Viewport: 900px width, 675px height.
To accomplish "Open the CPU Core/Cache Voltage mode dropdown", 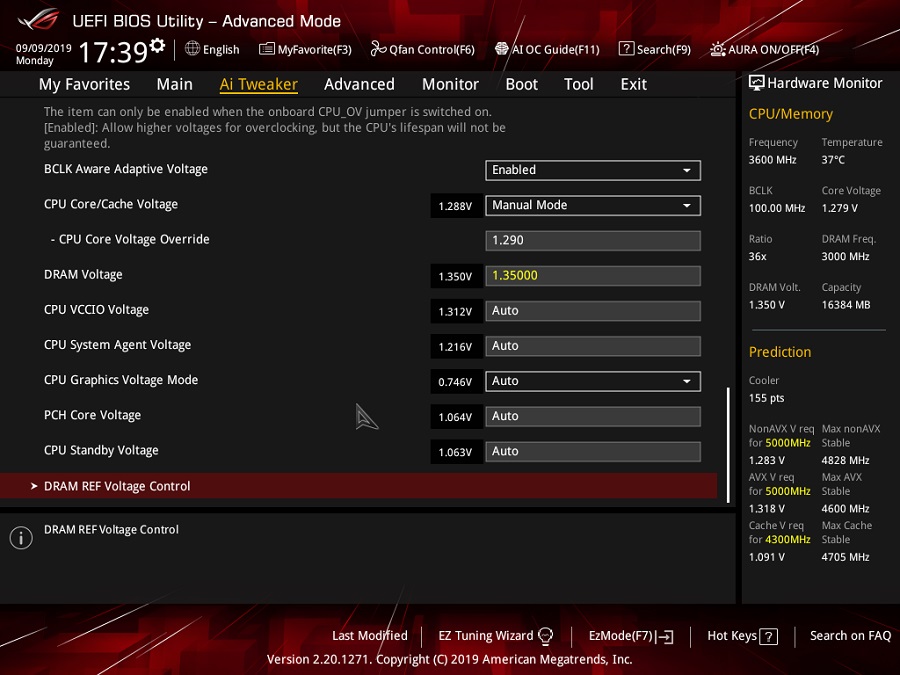I will (x=593, y=205).
